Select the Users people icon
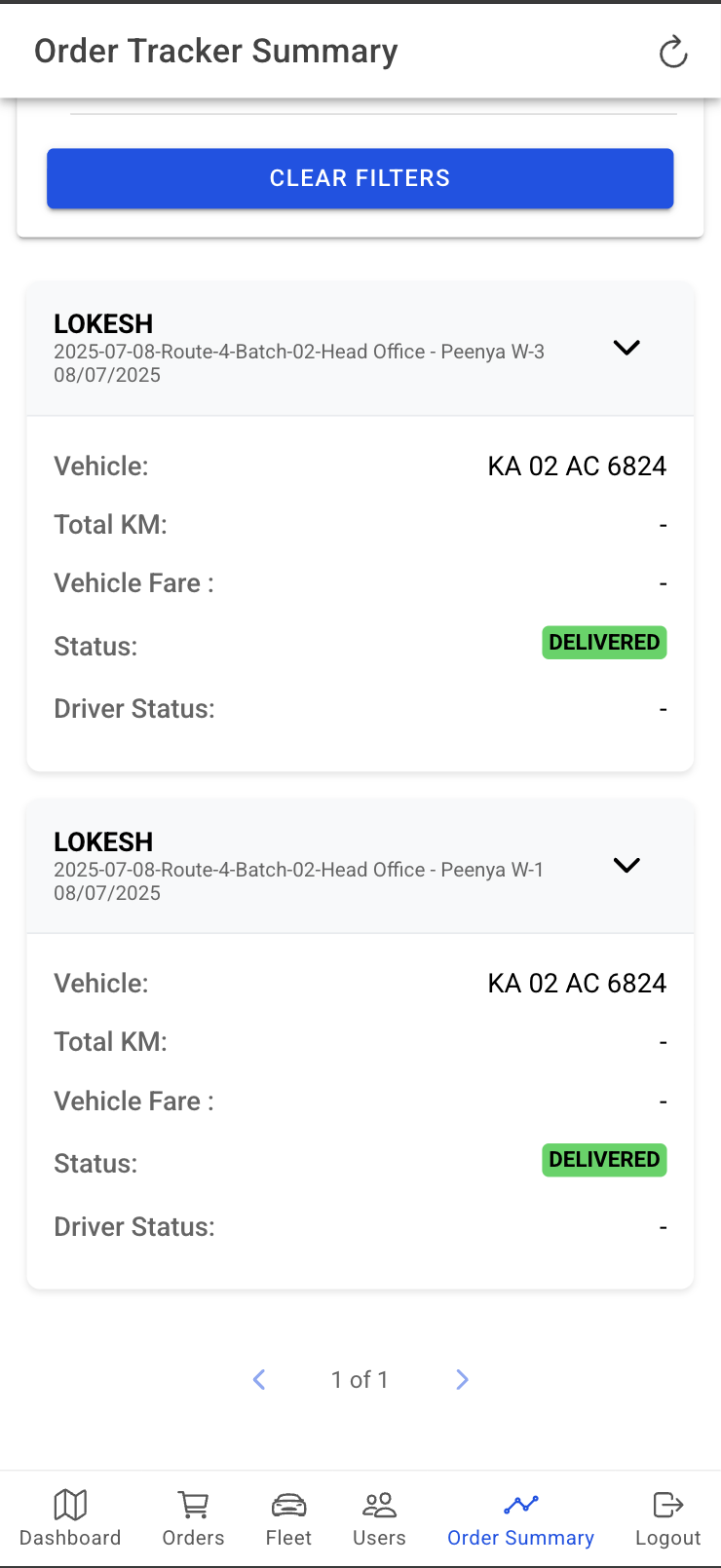The image size is (721, 1568). tap(379, 1505)
